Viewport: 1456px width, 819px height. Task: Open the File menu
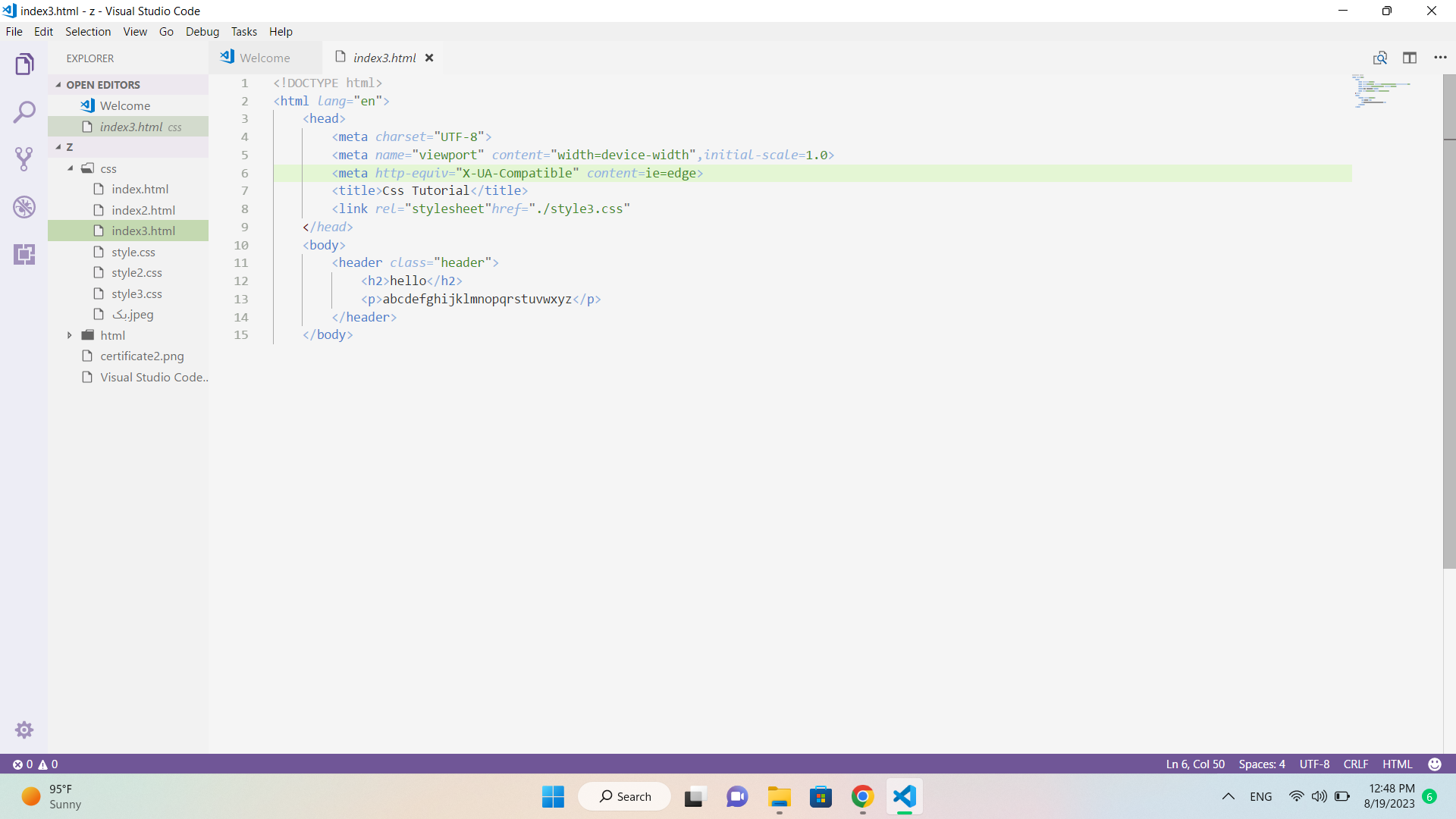point(15,31)
